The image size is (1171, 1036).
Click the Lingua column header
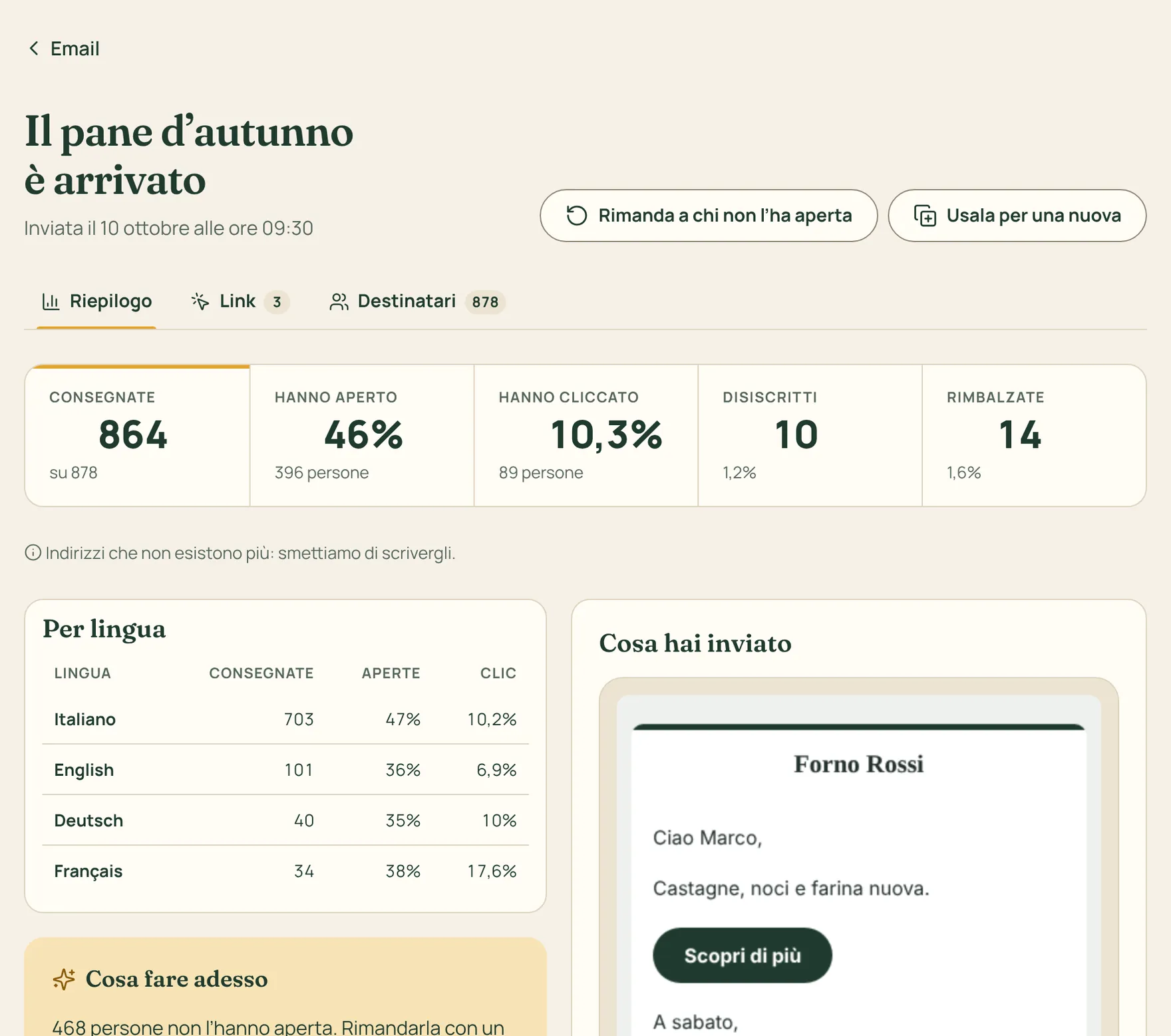pyautogui.click(x=83, y=673)
